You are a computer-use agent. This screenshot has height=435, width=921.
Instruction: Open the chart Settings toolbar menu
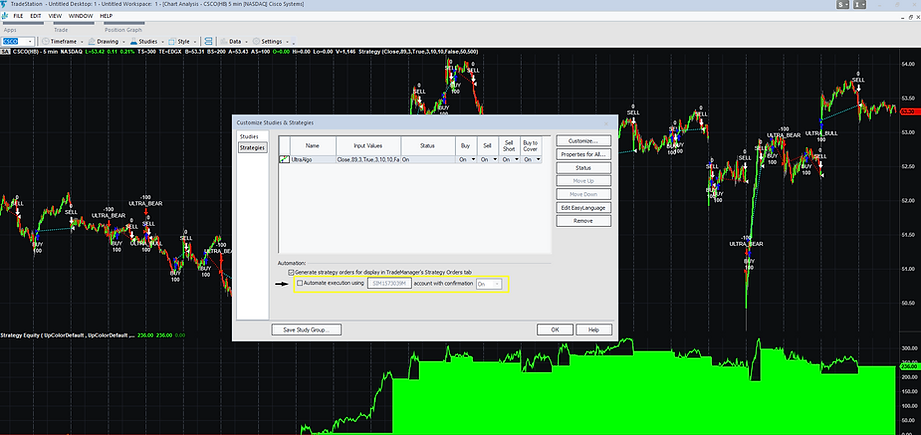tap(267, 42)
